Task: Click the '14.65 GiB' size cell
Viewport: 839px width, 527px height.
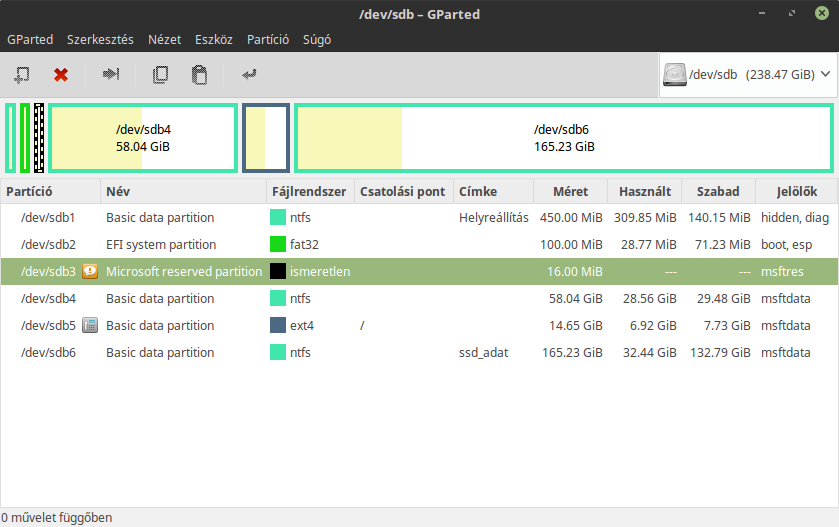Action: (576, 325)
